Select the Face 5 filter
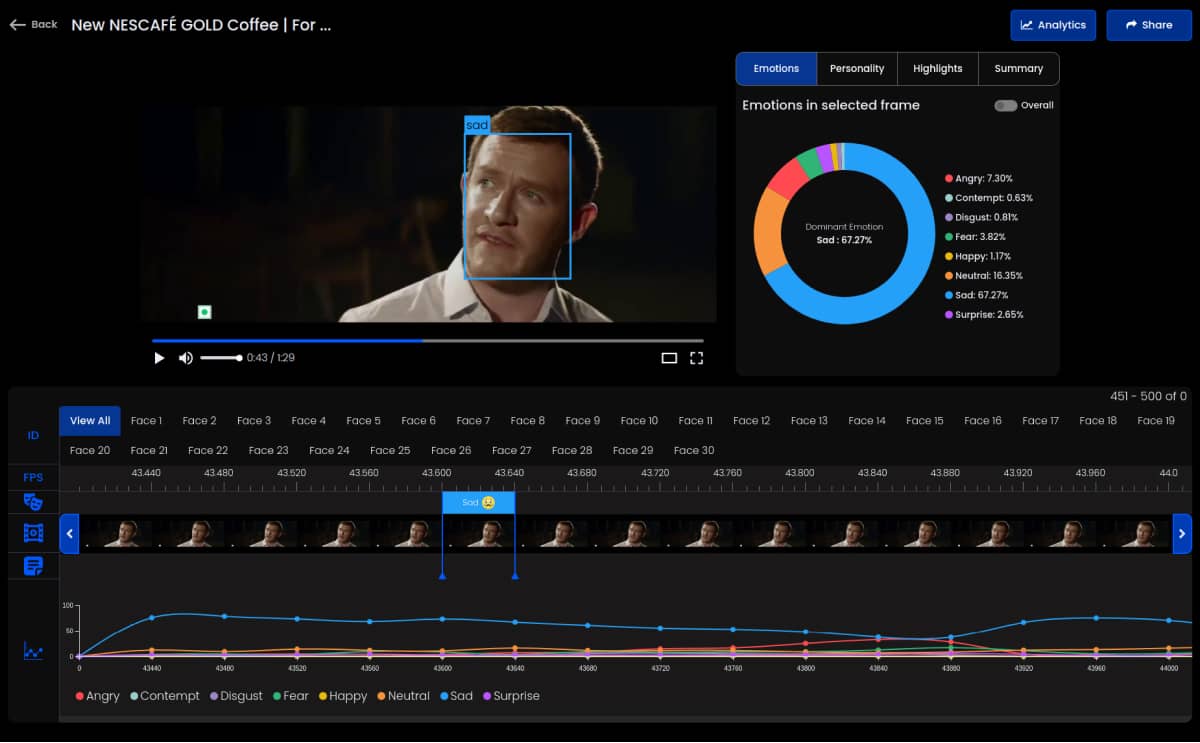The height and width of the screenshot is (743, 1200). tap(363, 421)
